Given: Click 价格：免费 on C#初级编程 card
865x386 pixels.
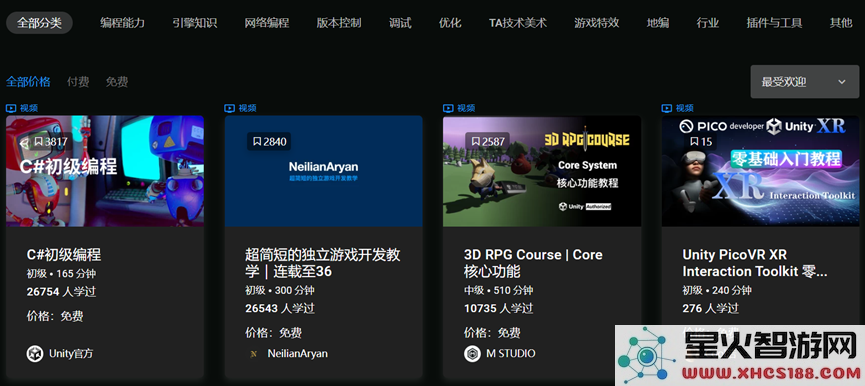Looking at the screenshot, I should (x=55, y=317).
